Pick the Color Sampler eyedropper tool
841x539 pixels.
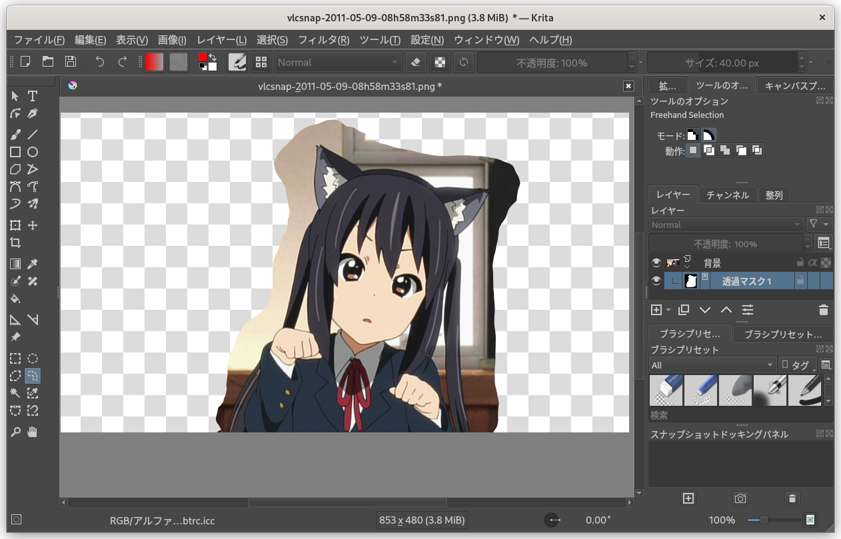(33, 263)
